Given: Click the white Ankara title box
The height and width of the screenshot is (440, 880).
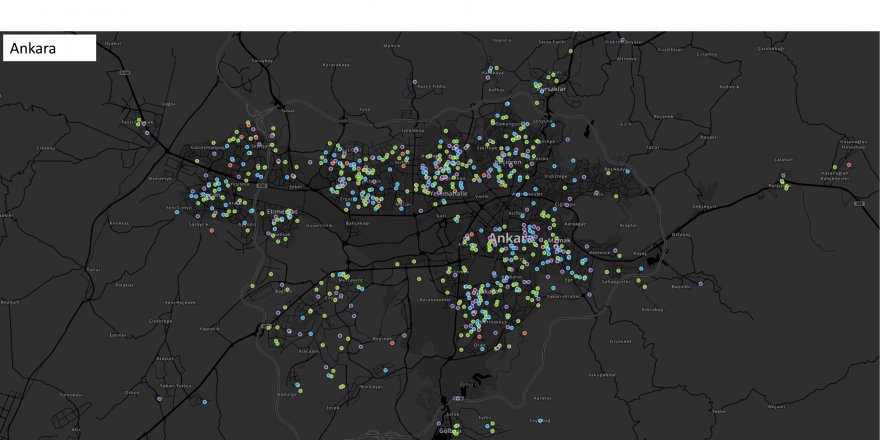Looking at the screenshot, I should [x=49, y=48].
